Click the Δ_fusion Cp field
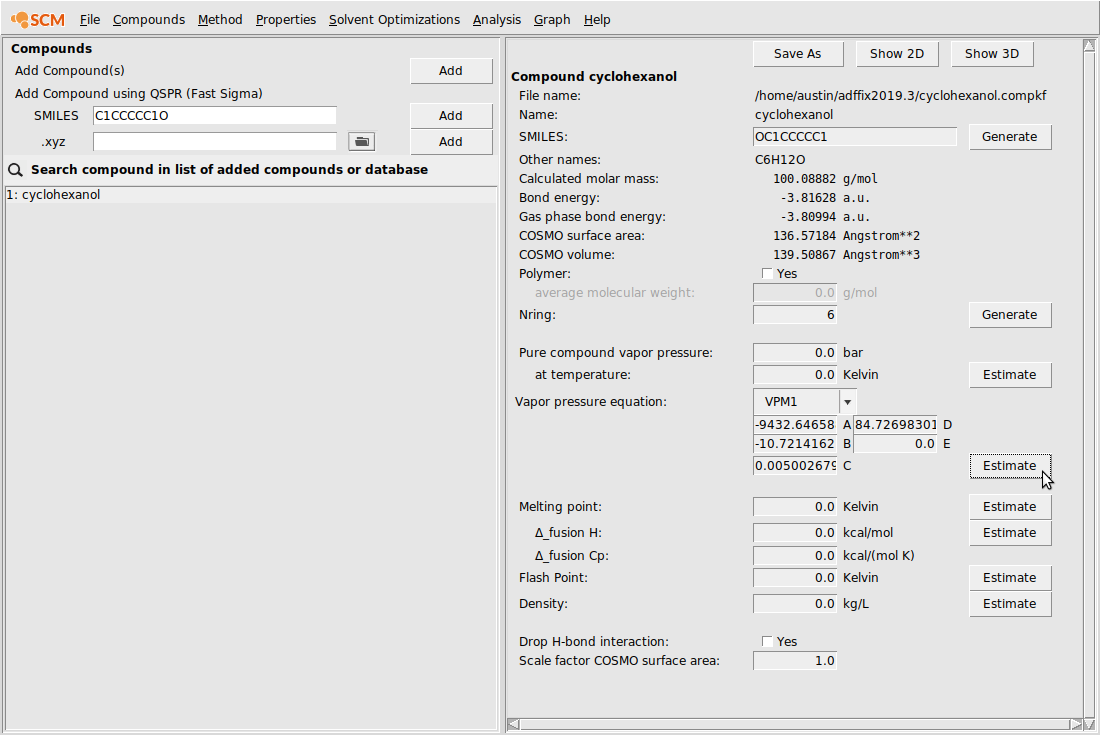The image size is (1100, 735). 795,555
